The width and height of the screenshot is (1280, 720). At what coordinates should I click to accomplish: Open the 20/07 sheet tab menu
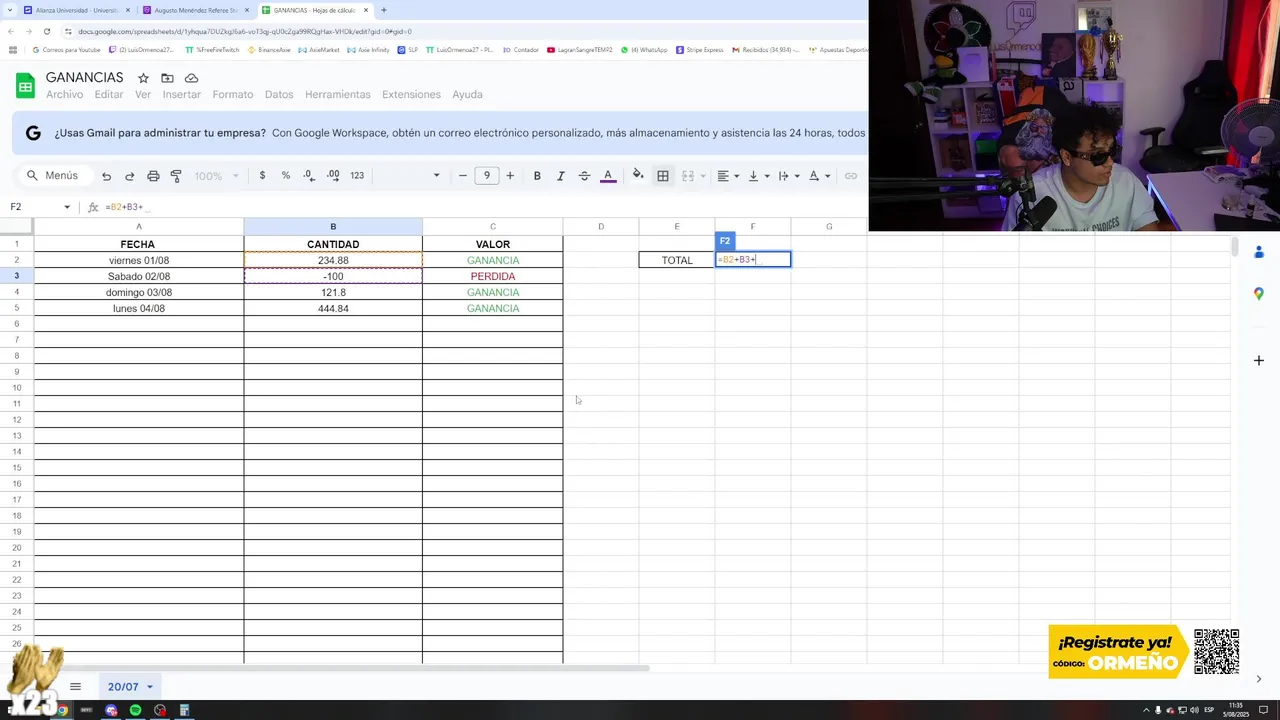150,687
